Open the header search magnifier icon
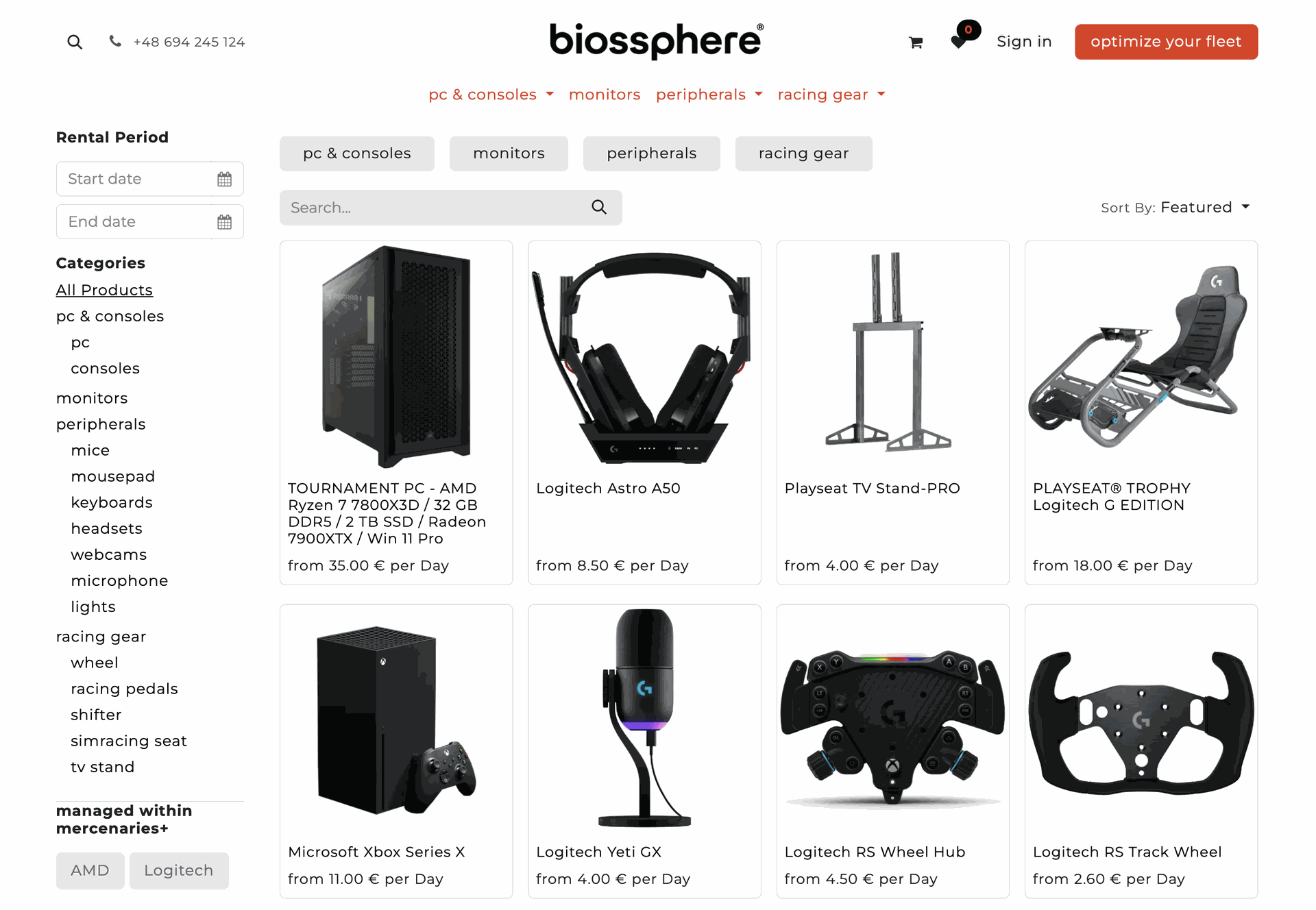Screen dimensions: 1316x910 pyautogui.click(x=75, y=42)
